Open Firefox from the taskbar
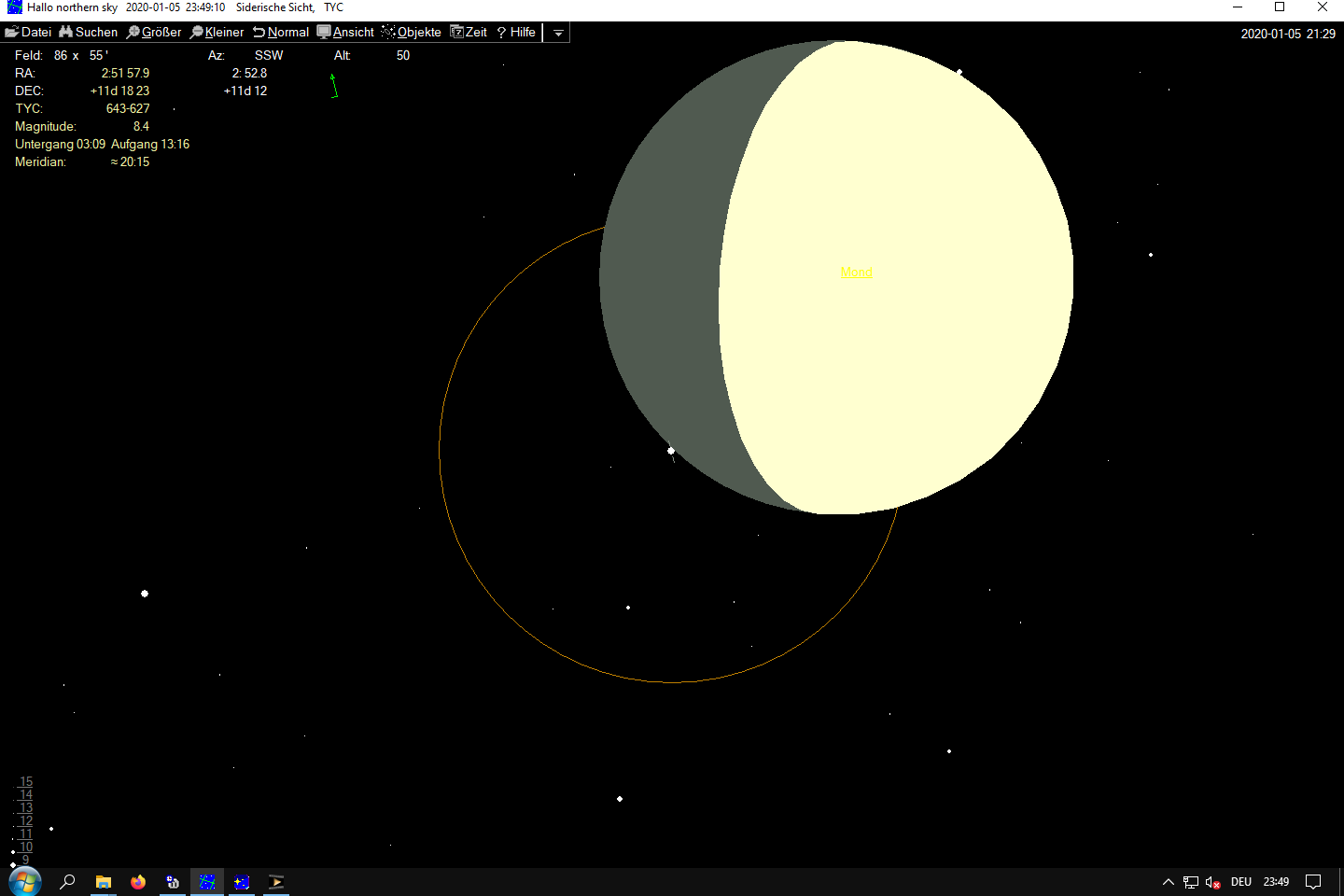 [x=138, y=882]
